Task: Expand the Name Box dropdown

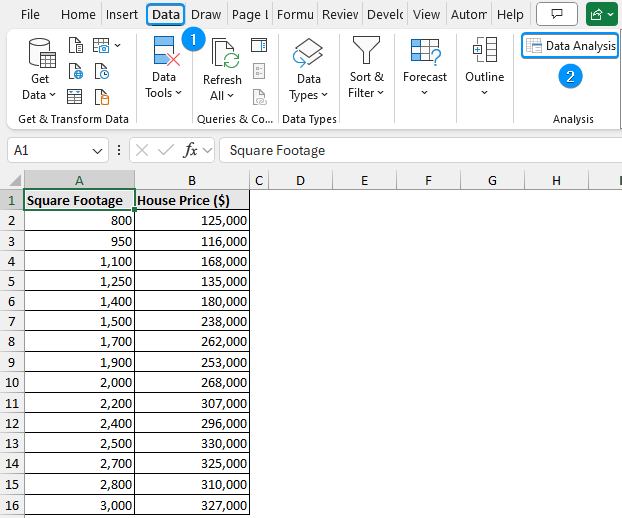Action: [97, 150]
